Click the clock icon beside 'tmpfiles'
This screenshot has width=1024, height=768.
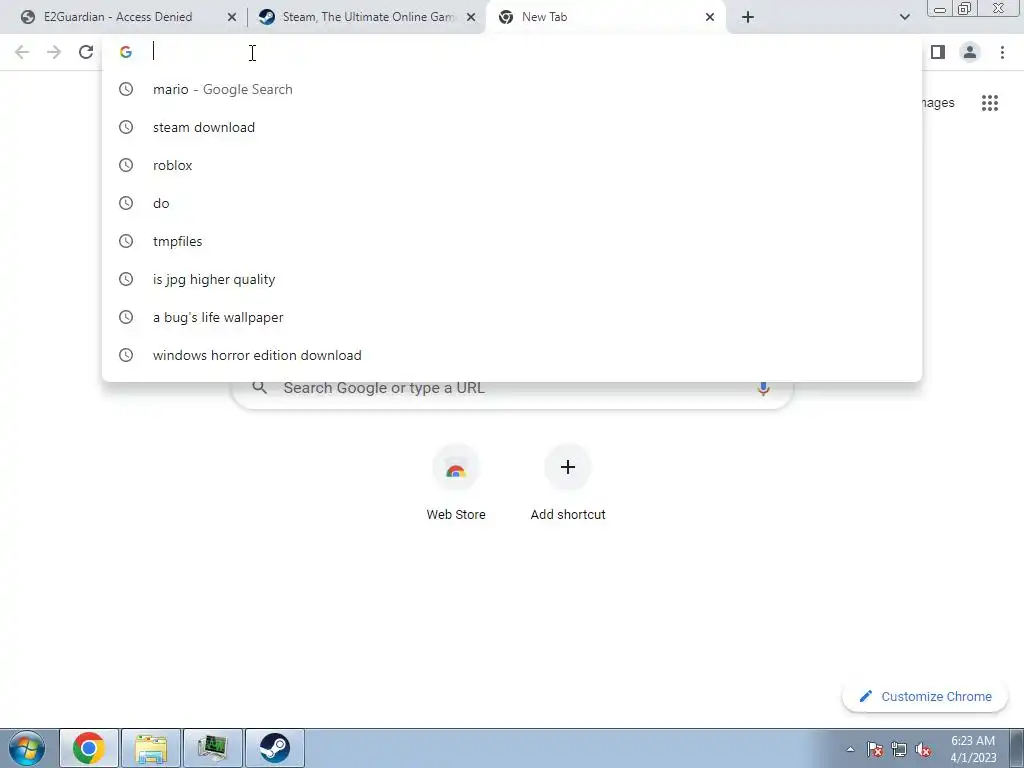126,241
